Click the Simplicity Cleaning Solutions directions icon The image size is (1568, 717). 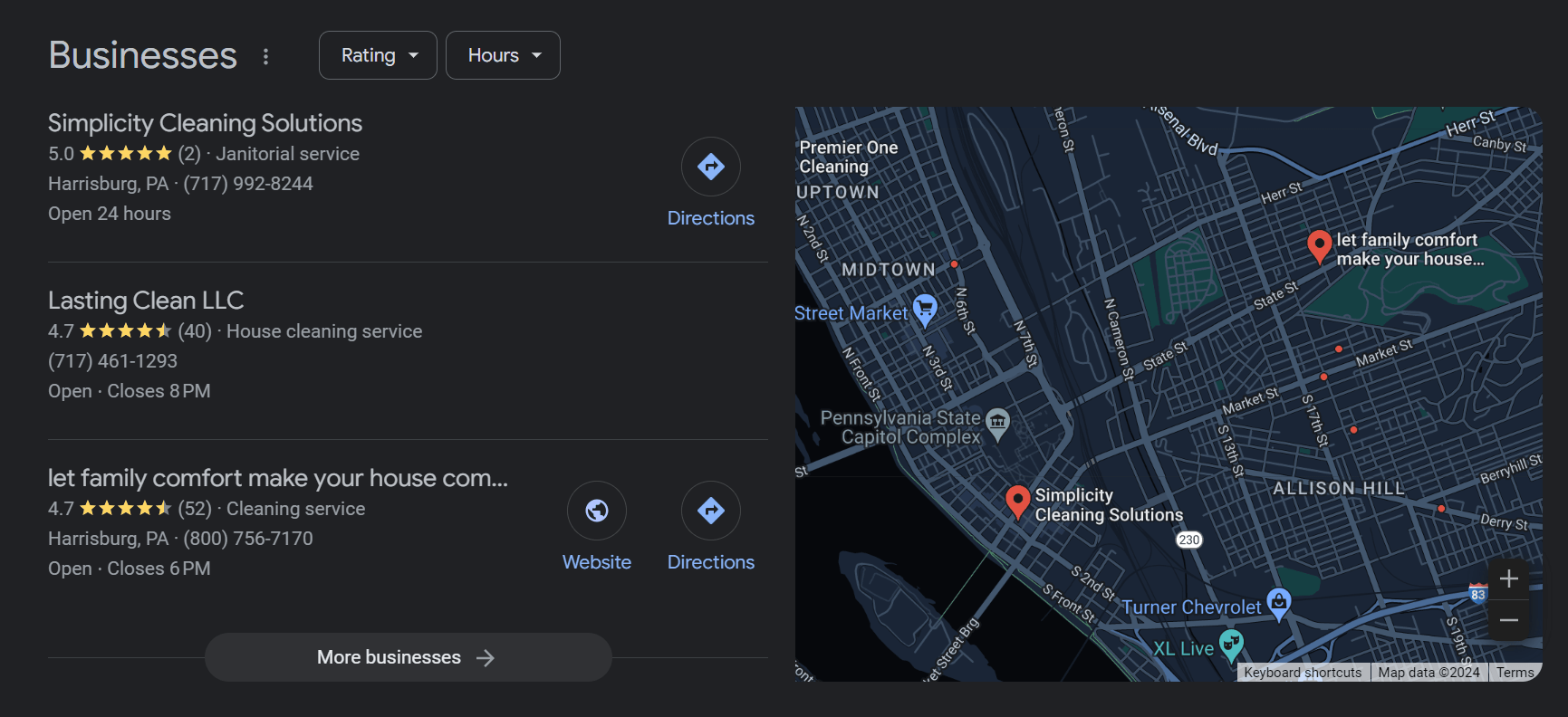coord(711,167)
